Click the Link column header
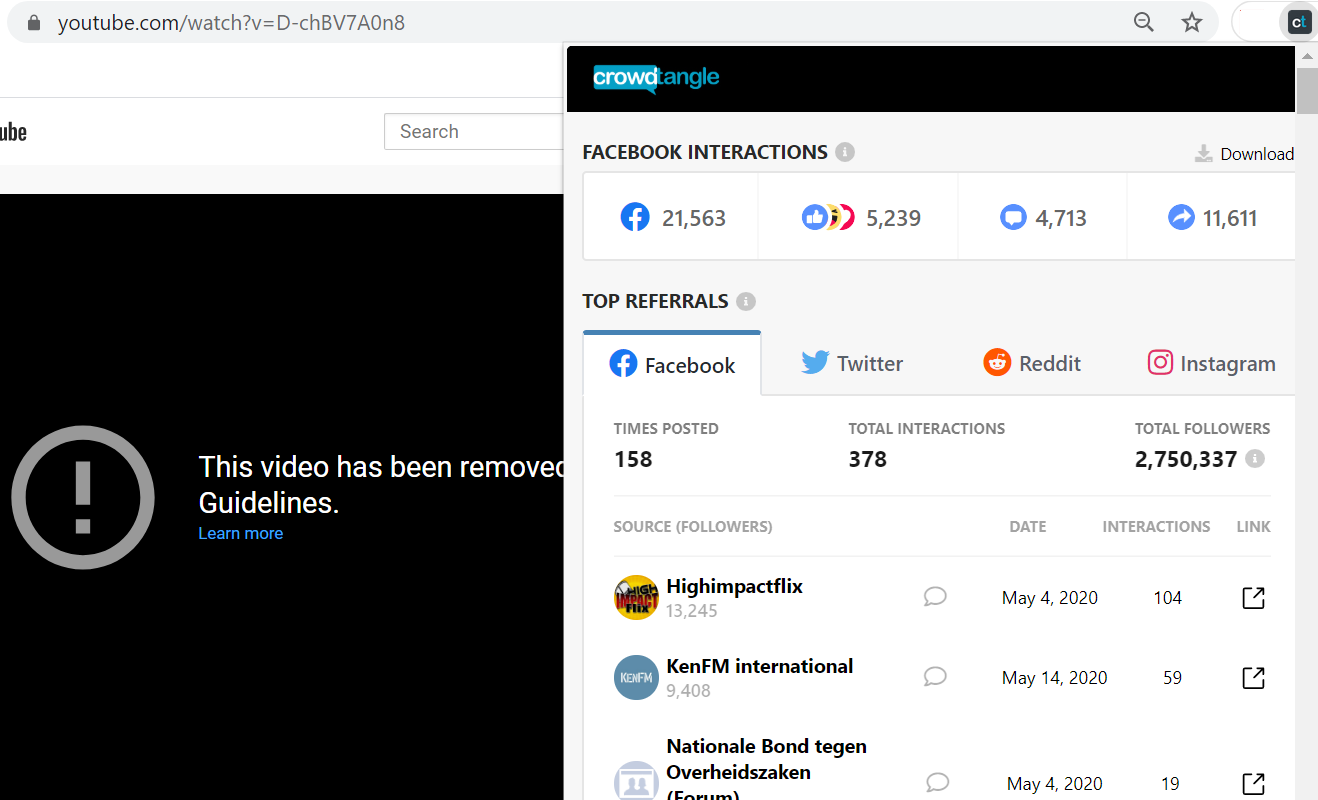This screenshot has height=800, width=1318. [1254, 526]
